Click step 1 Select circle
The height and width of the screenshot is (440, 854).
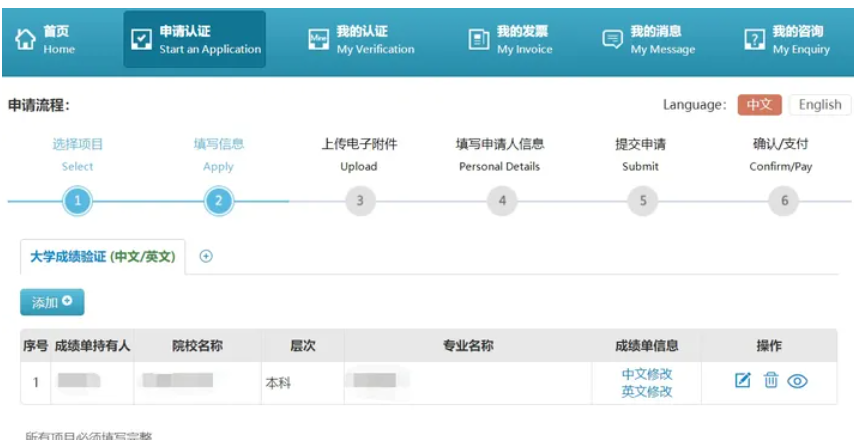click(x=77, y=202)
